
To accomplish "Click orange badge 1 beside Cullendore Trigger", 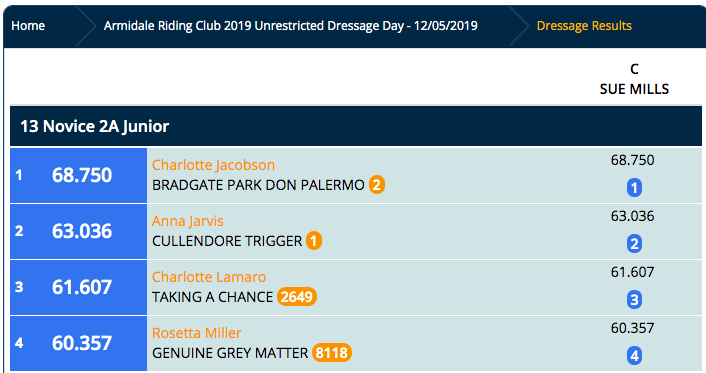I will point(314,241).
